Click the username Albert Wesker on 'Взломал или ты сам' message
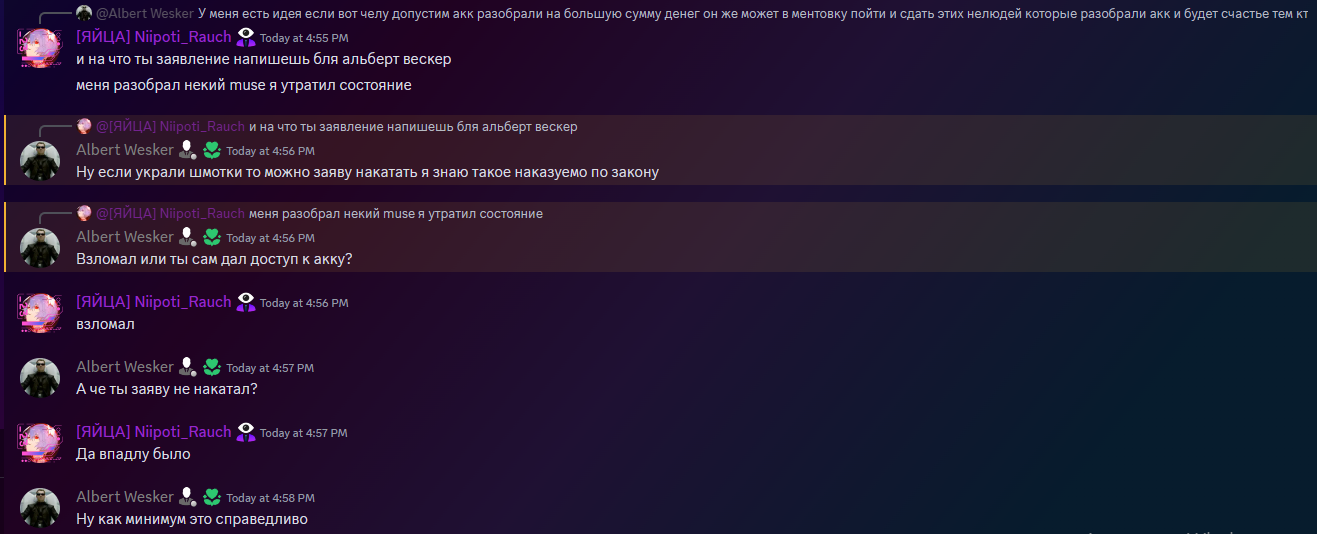 [125, 237]
